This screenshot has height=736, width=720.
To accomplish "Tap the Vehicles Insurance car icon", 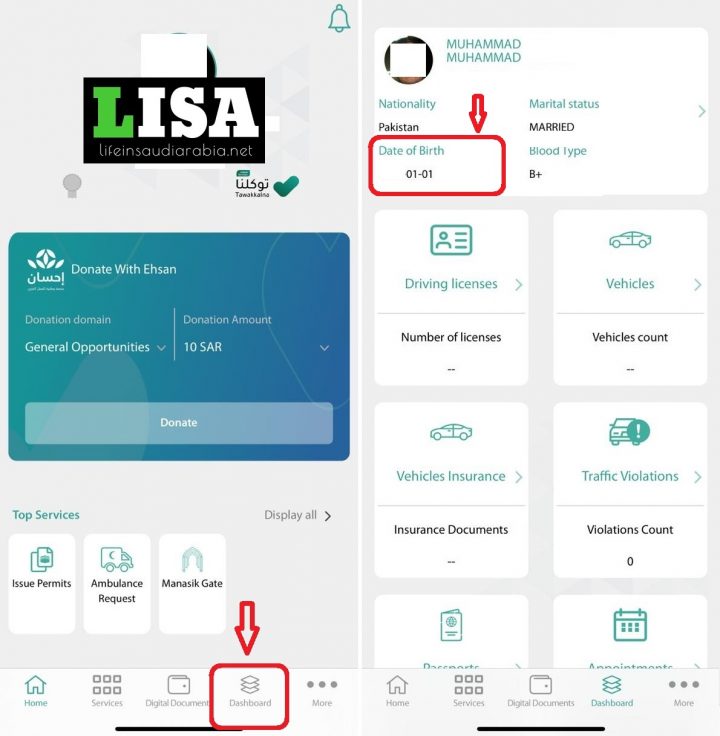I will click(451, 431).
